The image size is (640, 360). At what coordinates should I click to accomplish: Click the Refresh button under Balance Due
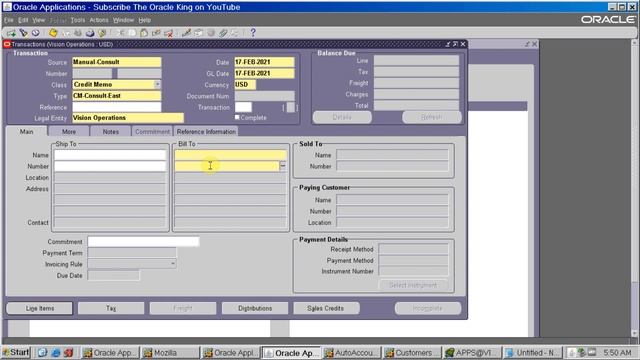coord(432,117)
